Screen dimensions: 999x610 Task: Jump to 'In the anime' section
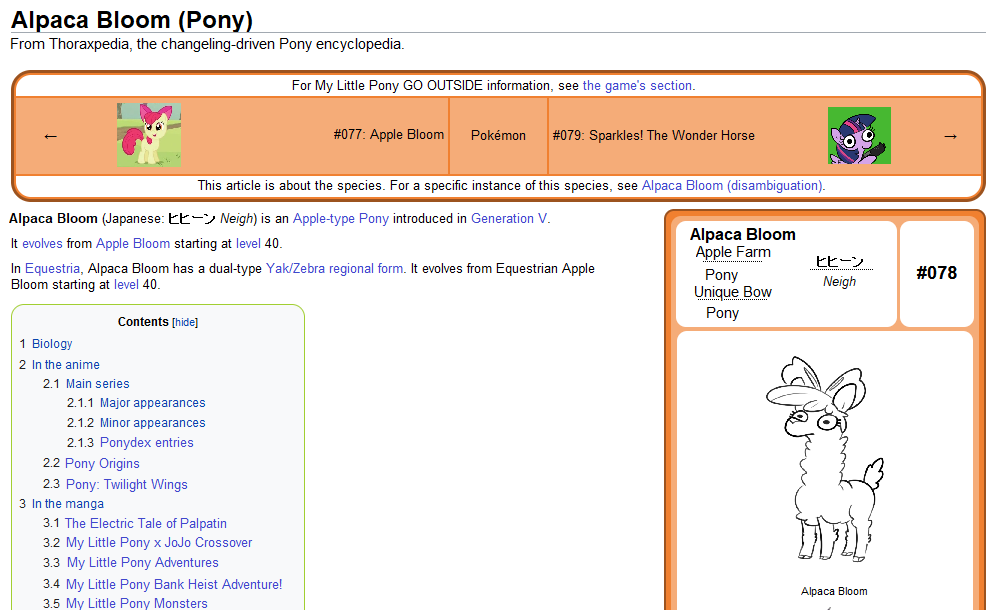click(66, 365)
